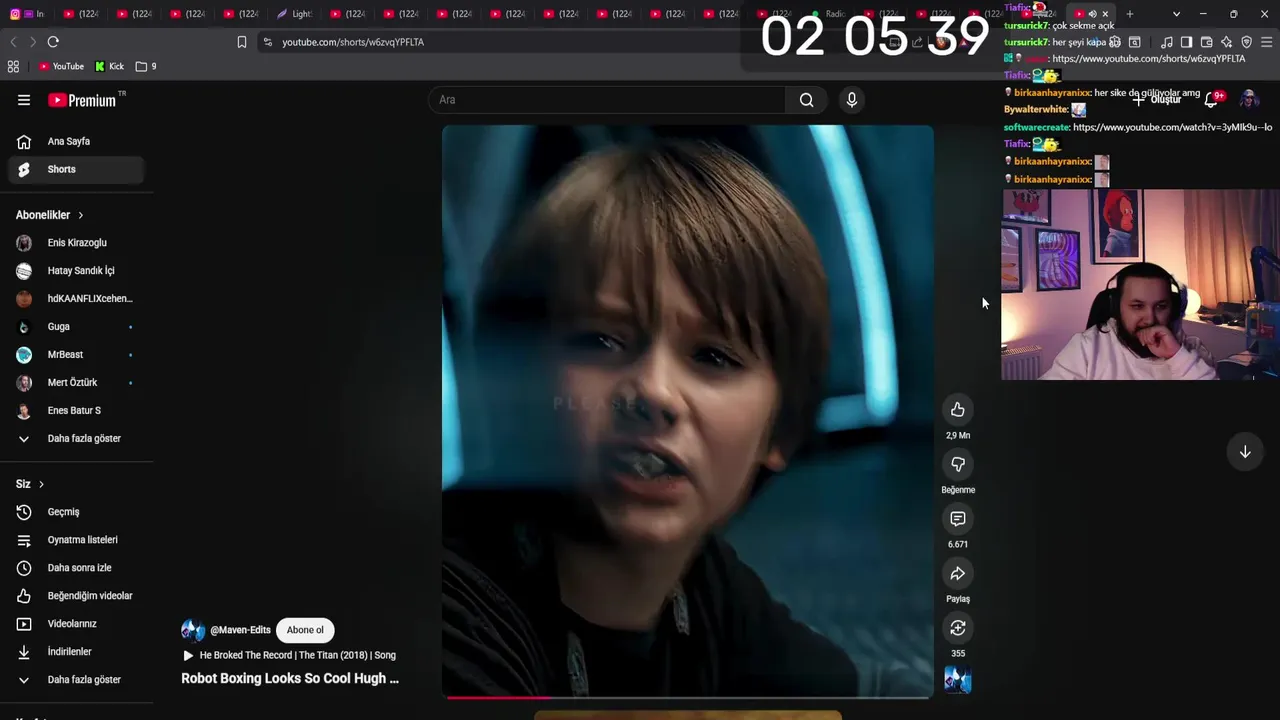This screenshot has width=1280, height=720.
Task: Open Hatay Sandık İçi channel
Action: coord(76,271)
